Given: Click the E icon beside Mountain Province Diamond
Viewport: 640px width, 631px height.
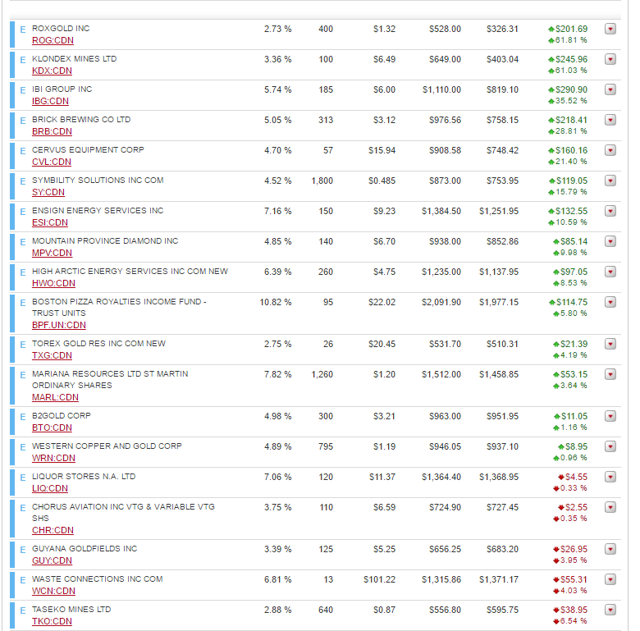Looking at the screenshot, I should (x=23, y=242).
